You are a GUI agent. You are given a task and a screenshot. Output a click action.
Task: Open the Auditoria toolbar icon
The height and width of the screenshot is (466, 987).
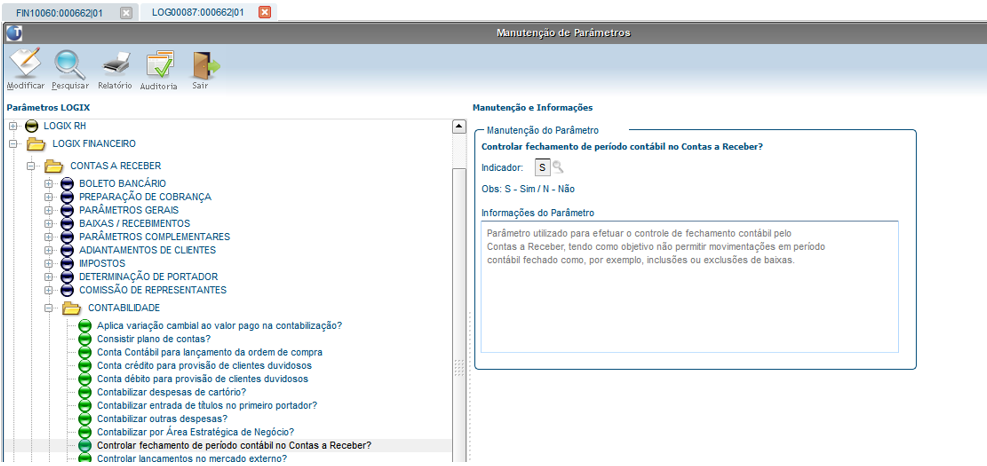pyautogui.click(x=159, y=64)
